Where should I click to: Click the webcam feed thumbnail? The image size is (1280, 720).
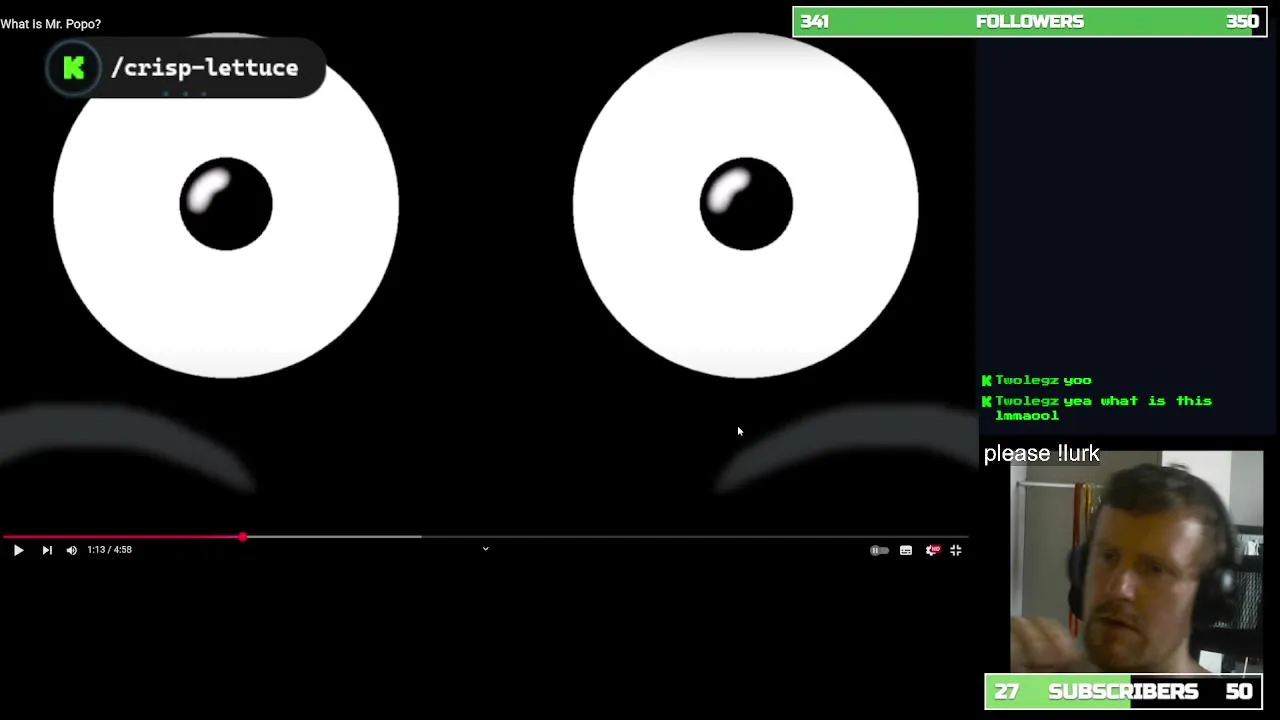pyautogui.click(x=1136, y=562)
